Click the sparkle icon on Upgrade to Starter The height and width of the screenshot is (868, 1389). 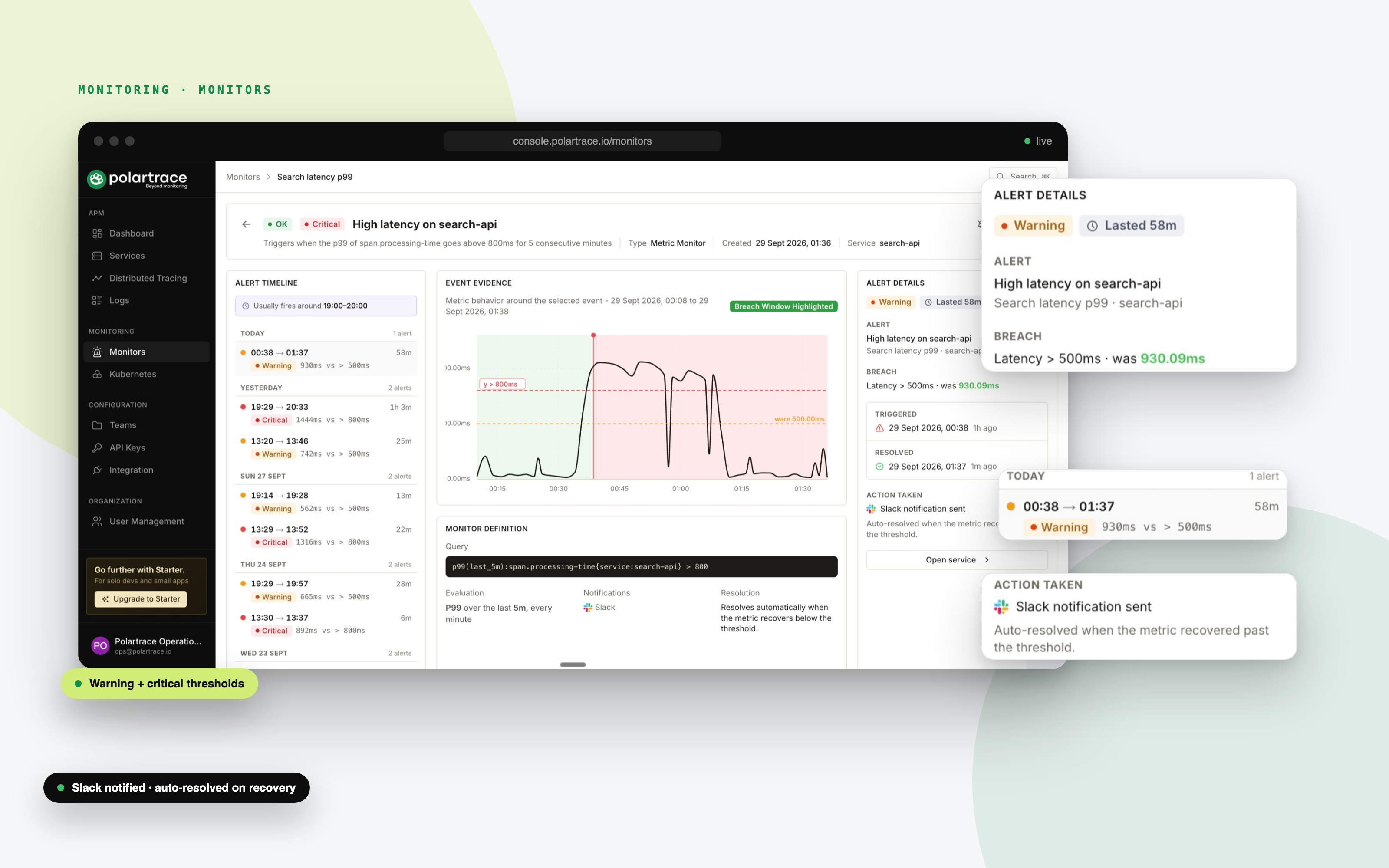pyautogui.click(x=105, y=599)
